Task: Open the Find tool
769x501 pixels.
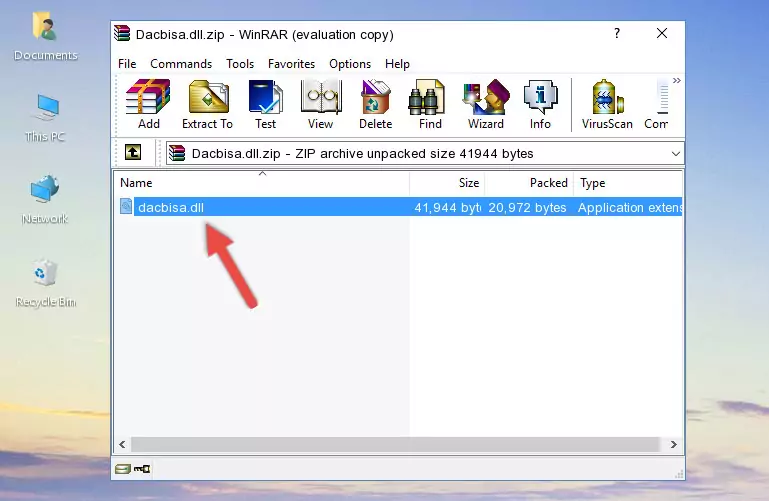Action: [430, 104]
